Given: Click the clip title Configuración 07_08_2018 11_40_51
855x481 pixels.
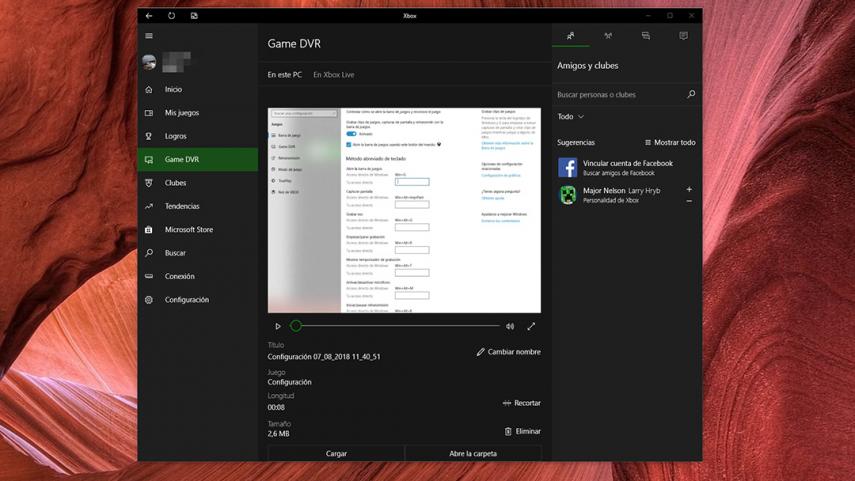Looking at the screenshot, I should click(x=324, y=357).
